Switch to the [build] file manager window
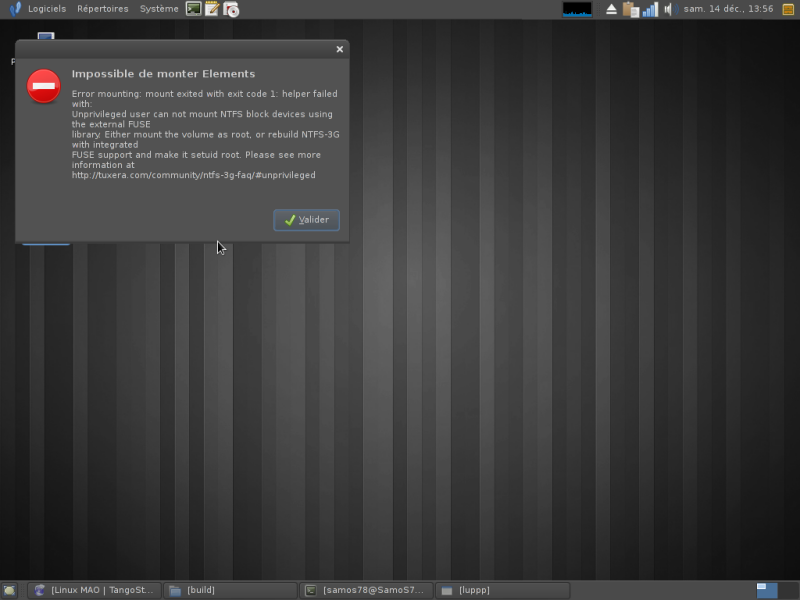Image resolution: width=800 pixels, height=600 pixels. pyautogui.click(x=230, y=590)
